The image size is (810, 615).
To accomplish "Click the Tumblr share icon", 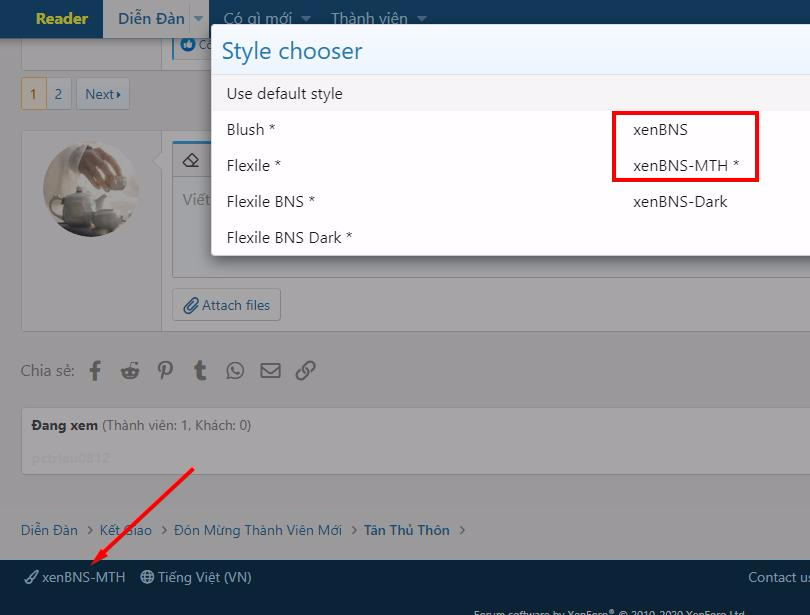I will click(x=200, y=371).
